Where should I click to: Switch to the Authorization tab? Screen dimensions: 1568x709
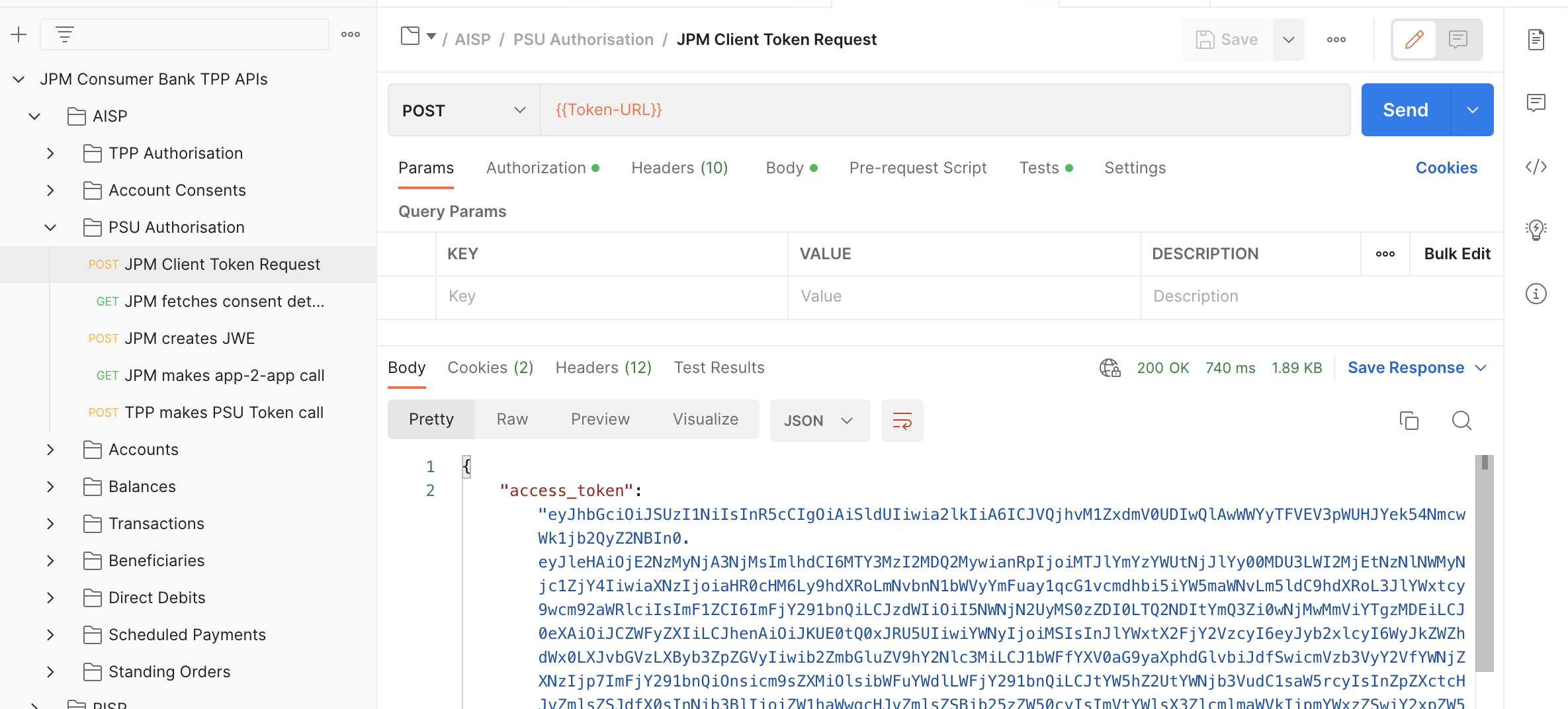tap(536, 168)
